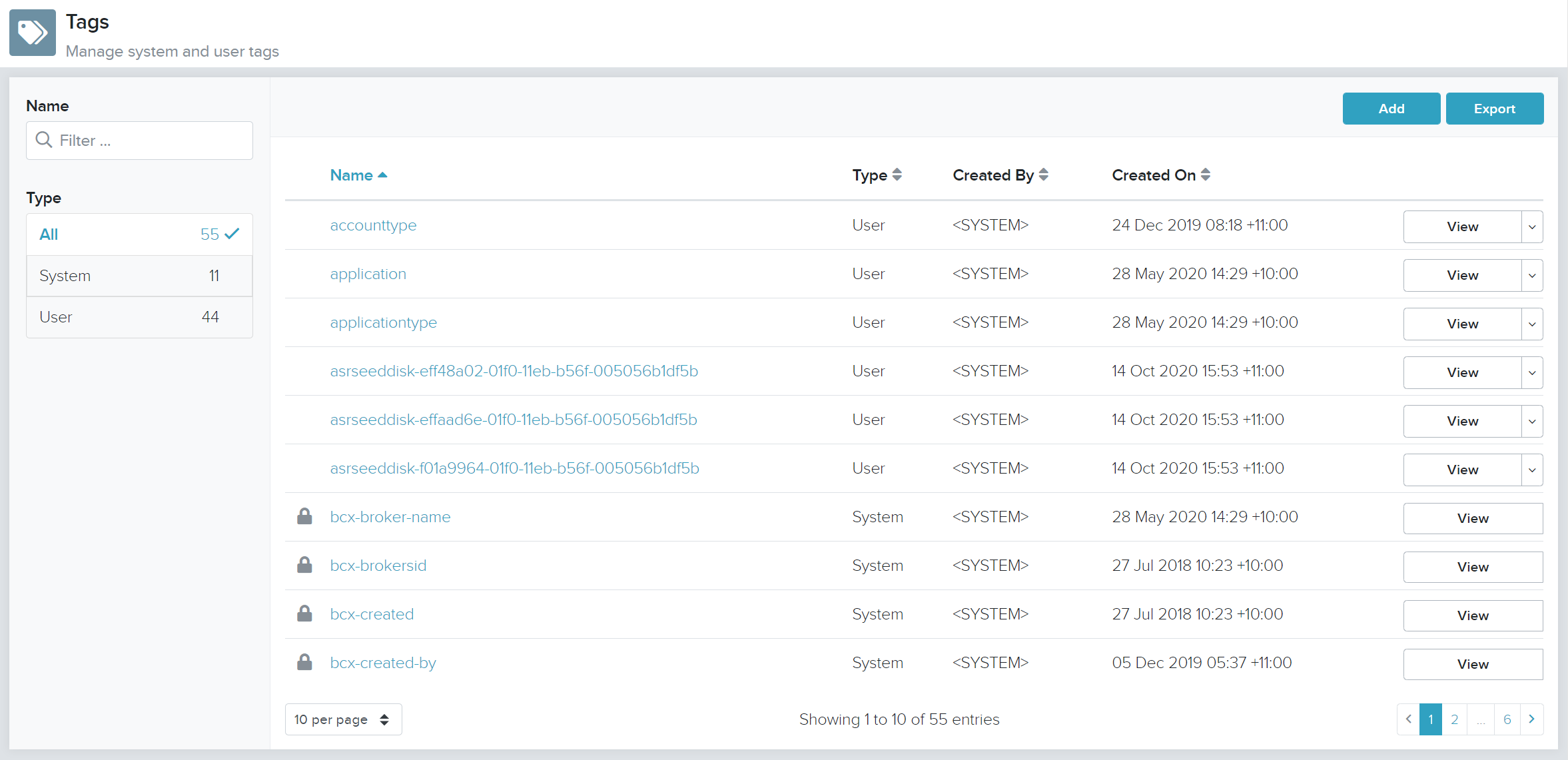
Task: Open the application link
Action: tap(368, 274)
